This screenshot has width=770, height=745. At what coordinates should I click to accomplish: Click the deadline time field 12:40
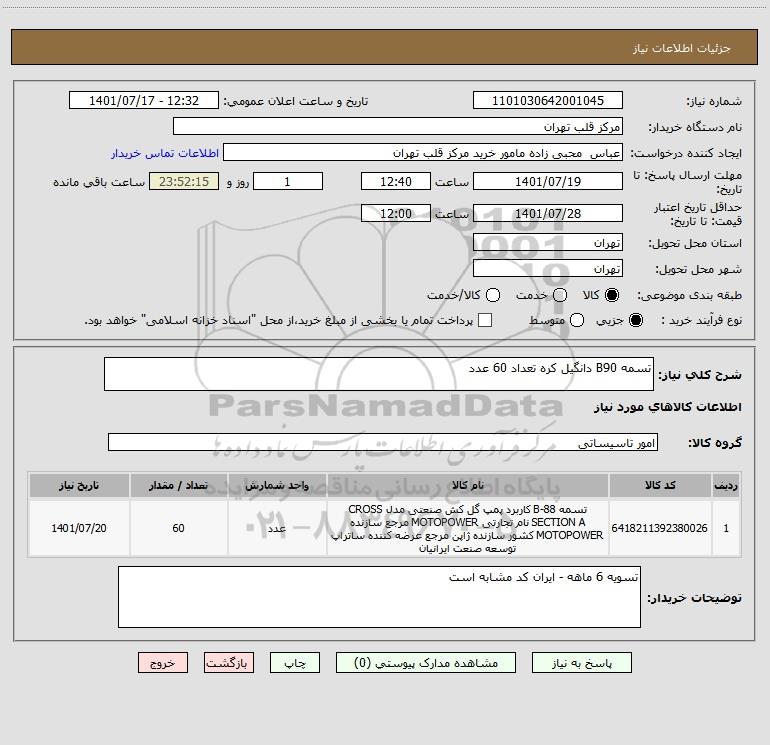(396, 181)
